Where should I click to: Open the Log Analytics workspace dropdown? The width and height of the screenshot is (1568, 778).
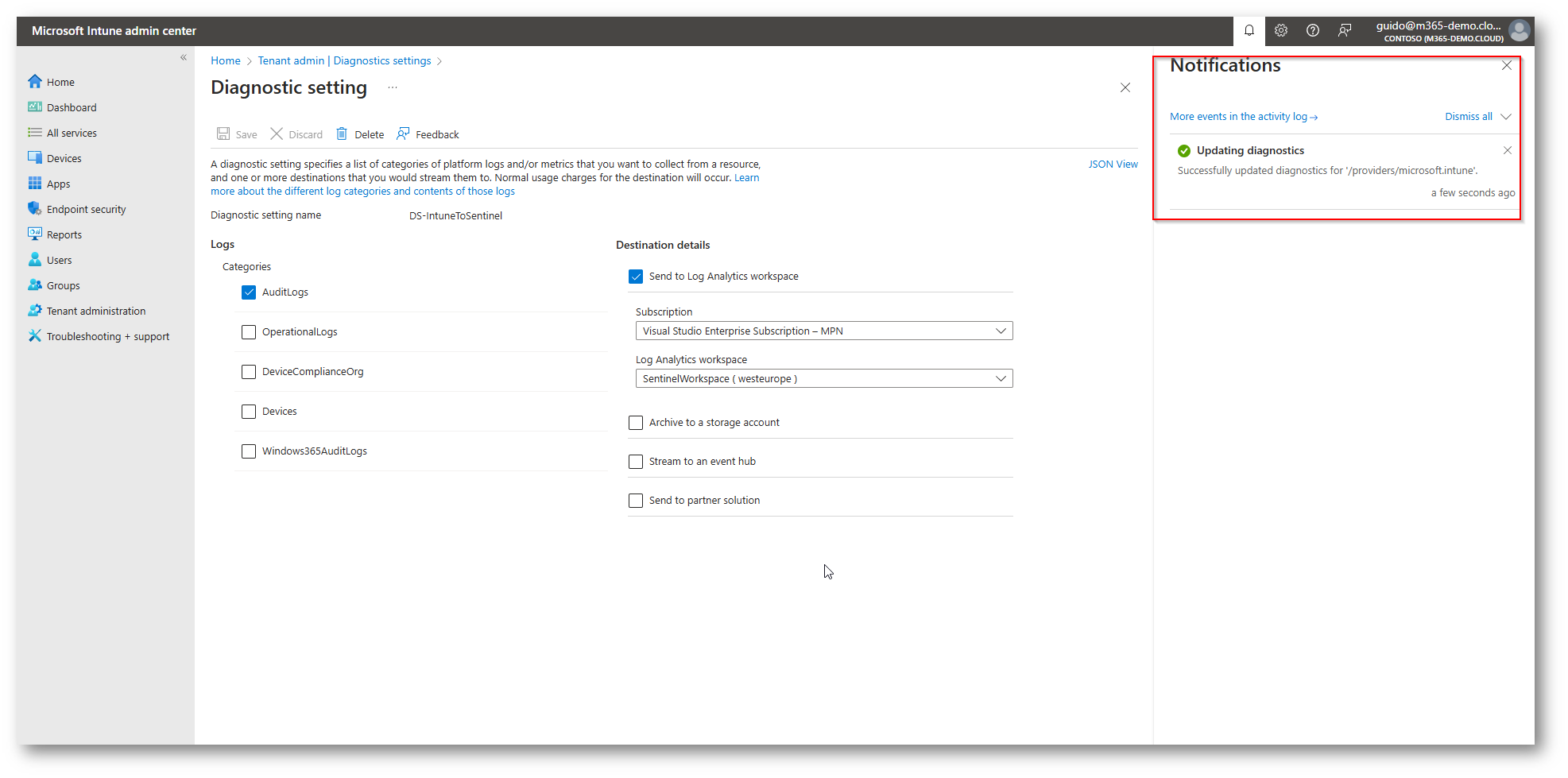824,378
